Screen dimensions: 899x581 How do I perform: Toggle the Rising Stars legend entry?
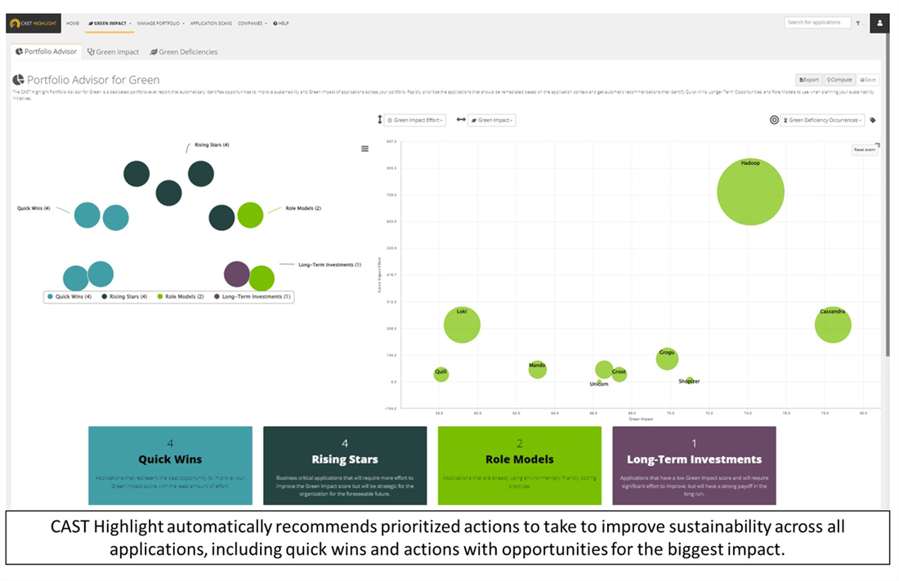click(x=128, y=297)
